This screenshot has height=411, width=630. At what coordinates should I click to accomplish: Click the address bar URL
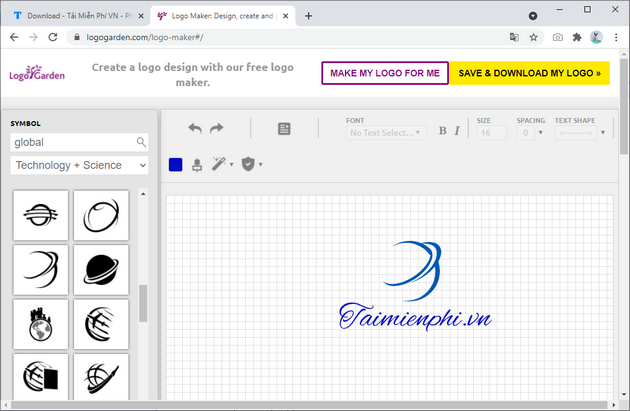pyautogui.click(x=145, y=37)
